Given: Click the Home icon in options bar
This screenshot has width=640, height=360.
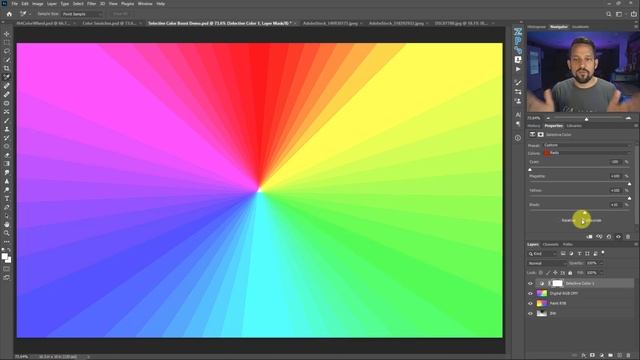Looking at the screenshot, I should click(9, 14).
